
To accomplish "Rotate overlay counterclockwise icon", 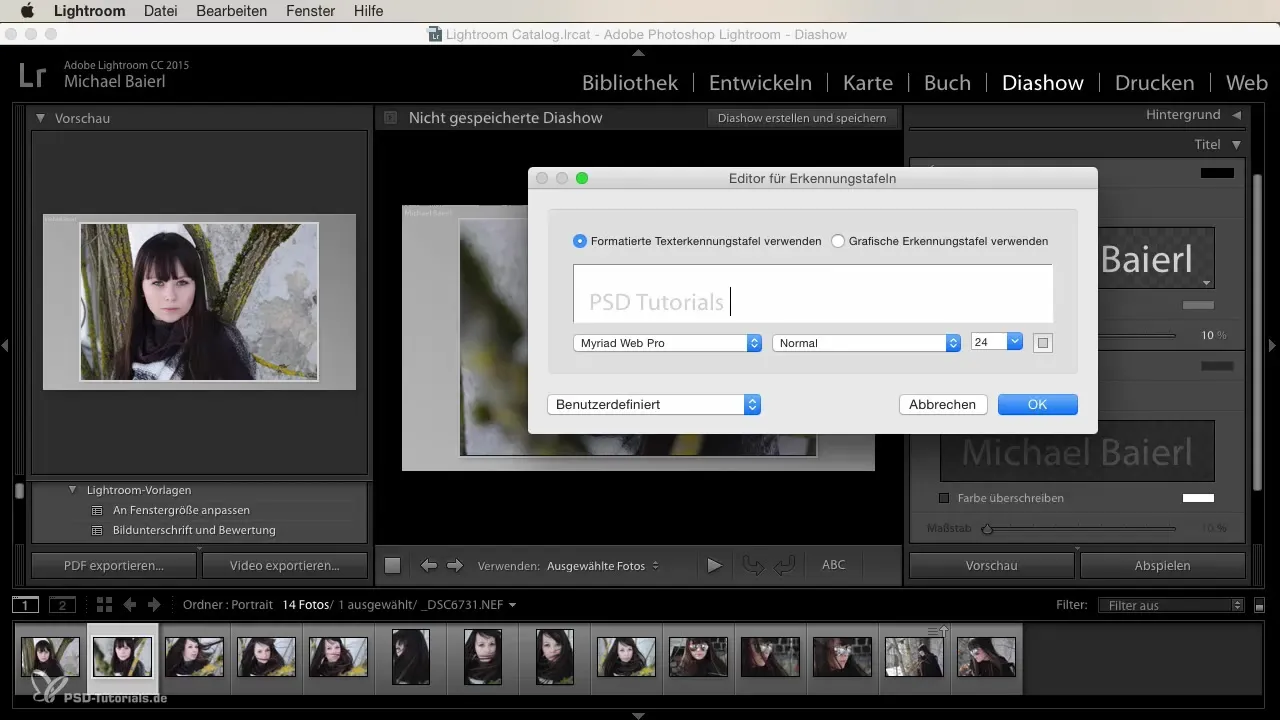I will [752, 565].
